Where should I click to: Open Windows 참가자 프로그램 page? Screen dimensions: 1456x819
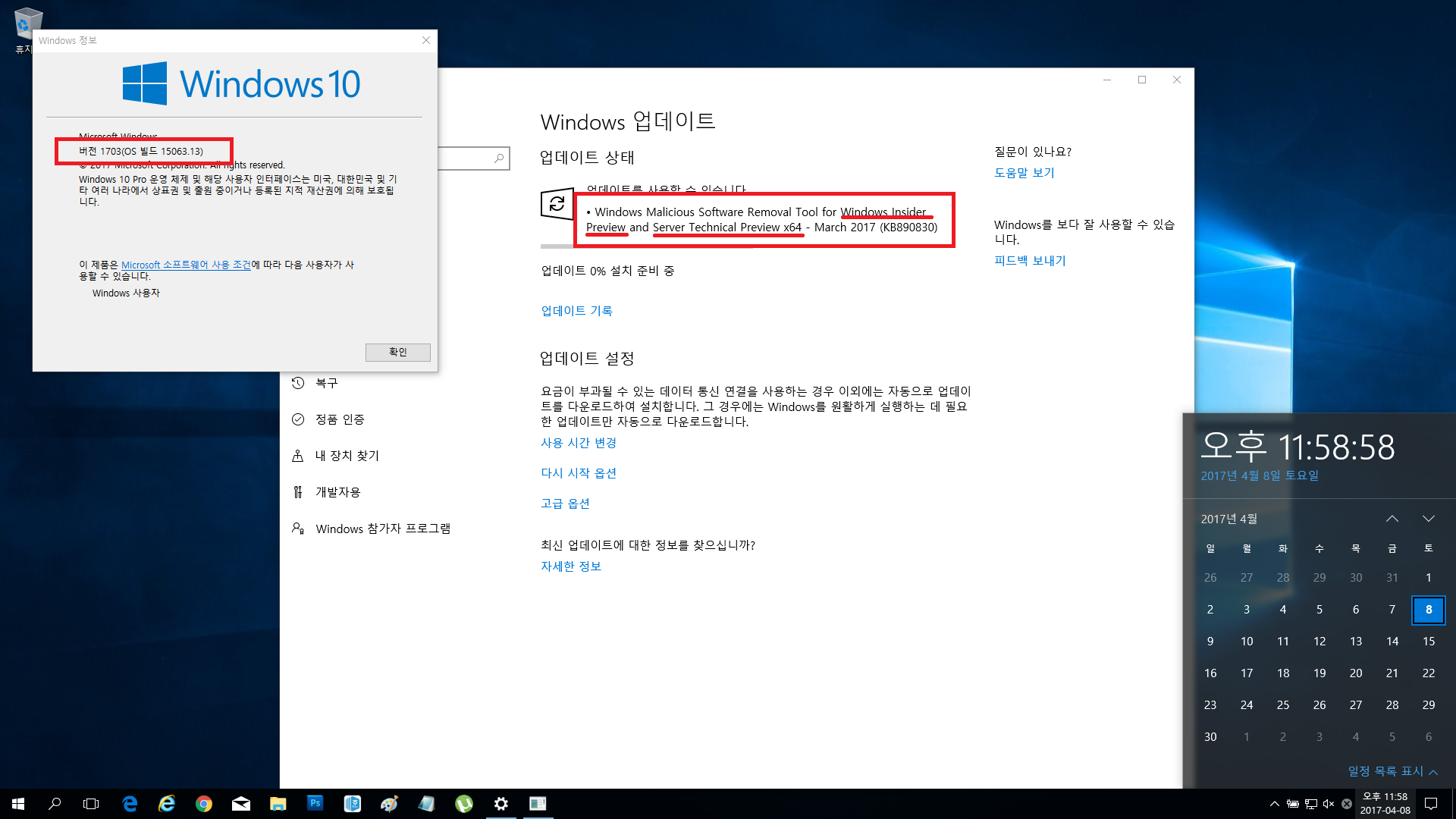[x=382, y=529]
